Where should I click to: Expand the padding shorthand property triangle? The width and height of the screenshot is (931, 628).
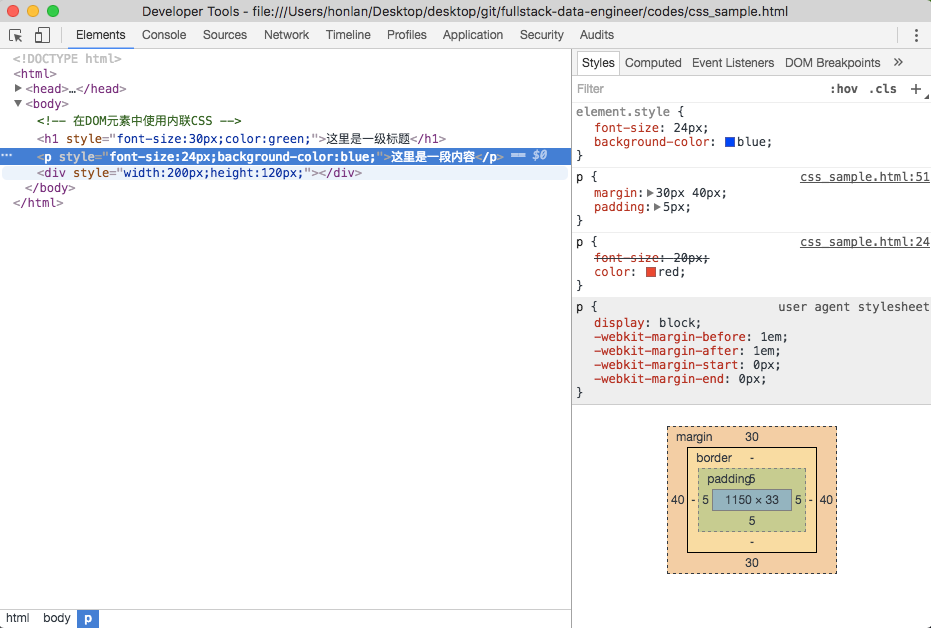coord(657,207)
